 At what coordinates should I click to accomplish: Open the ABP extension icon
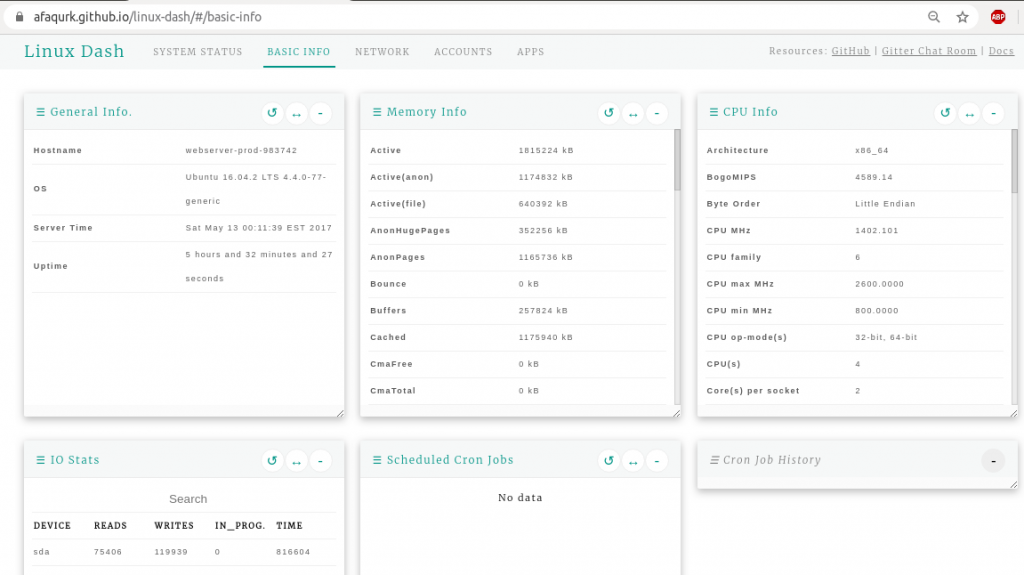998,17
